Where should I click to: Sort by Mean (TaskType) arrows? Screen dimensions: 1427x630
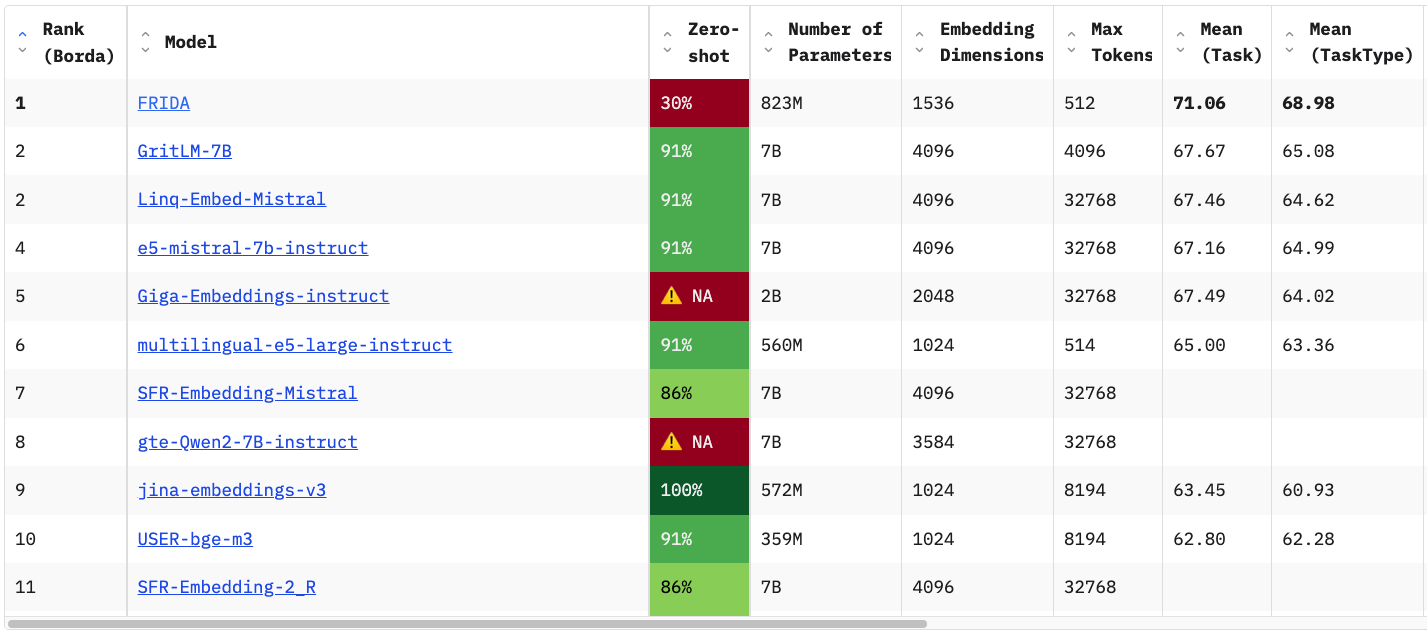tap(1290, 42)
